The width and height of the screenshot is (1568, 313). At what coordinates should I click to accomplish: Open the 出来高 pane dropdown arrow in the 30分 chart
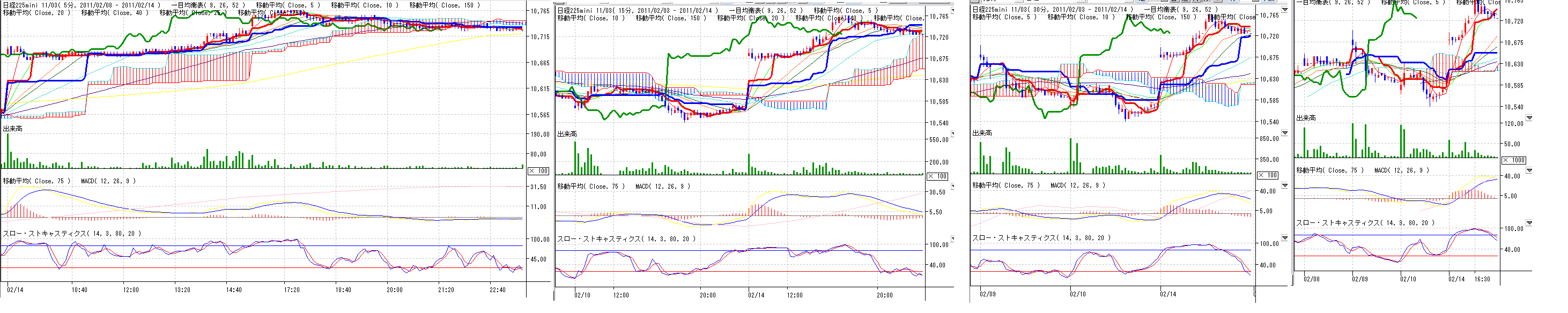(1284, 133)
